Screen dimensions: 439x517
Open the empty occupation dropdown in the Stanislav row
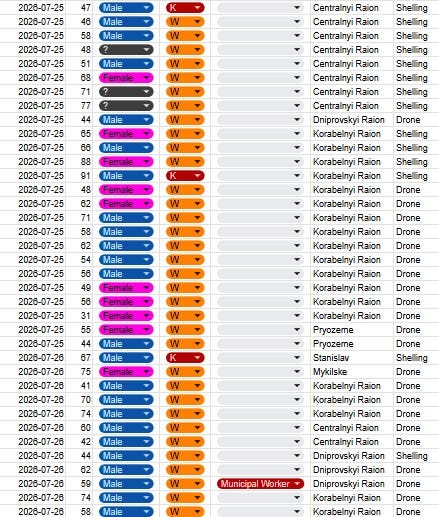coord(260,358)
